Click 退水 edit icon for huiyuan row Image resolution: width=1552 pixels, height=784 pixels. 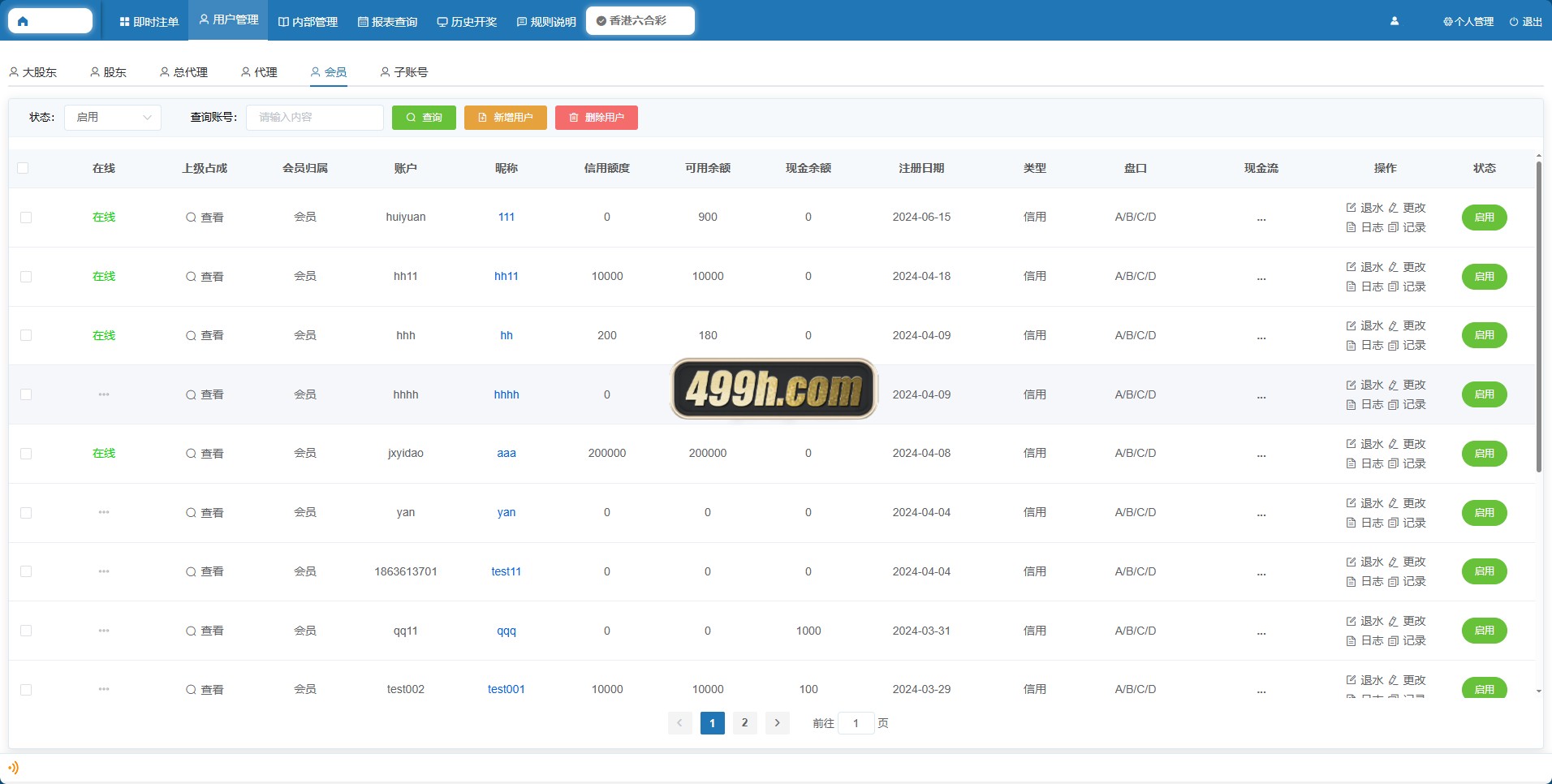[x=1351, y=208]
